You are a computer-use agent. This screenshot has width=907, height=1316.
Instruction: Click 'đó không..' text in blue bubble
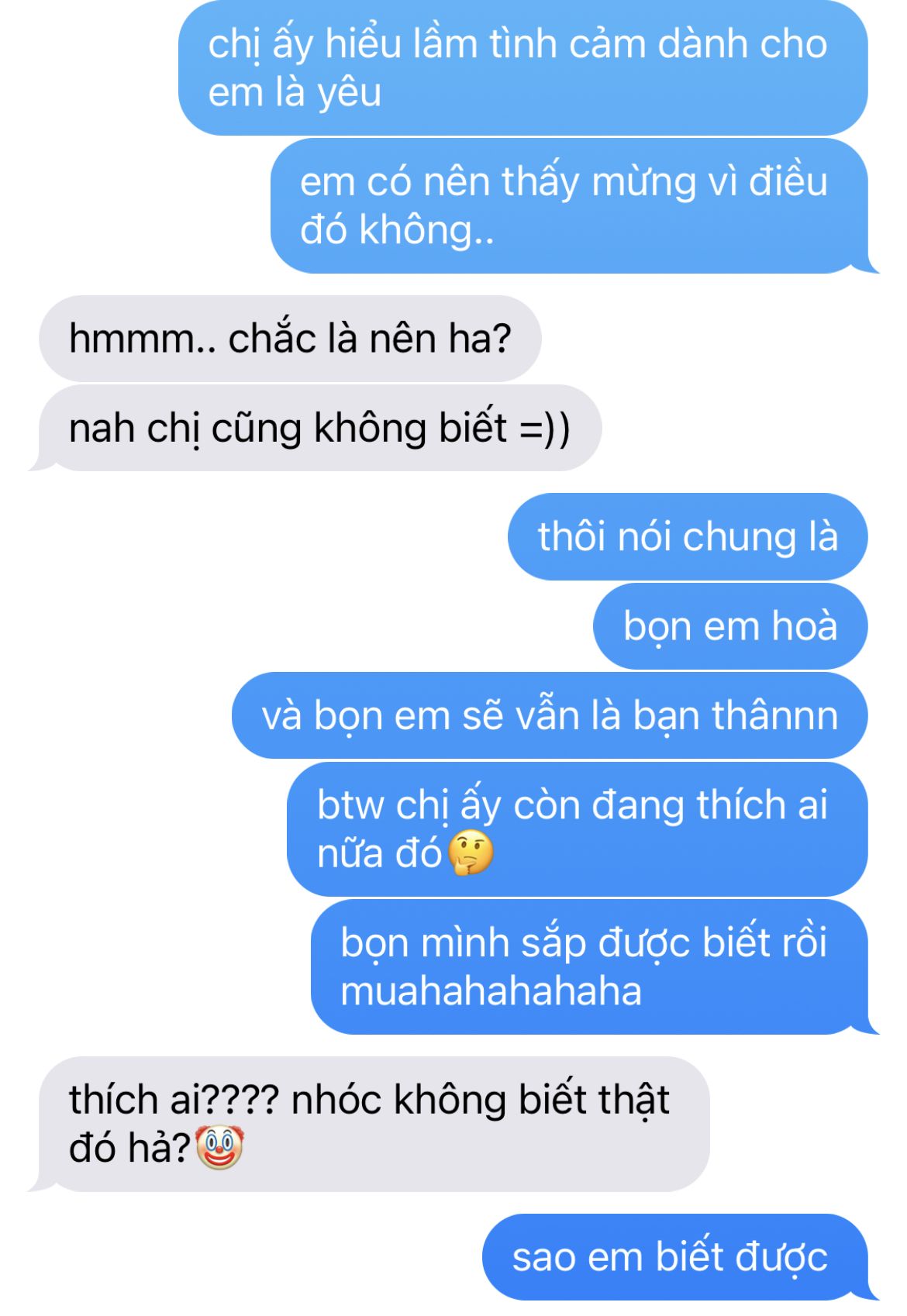tap(397, 230)
